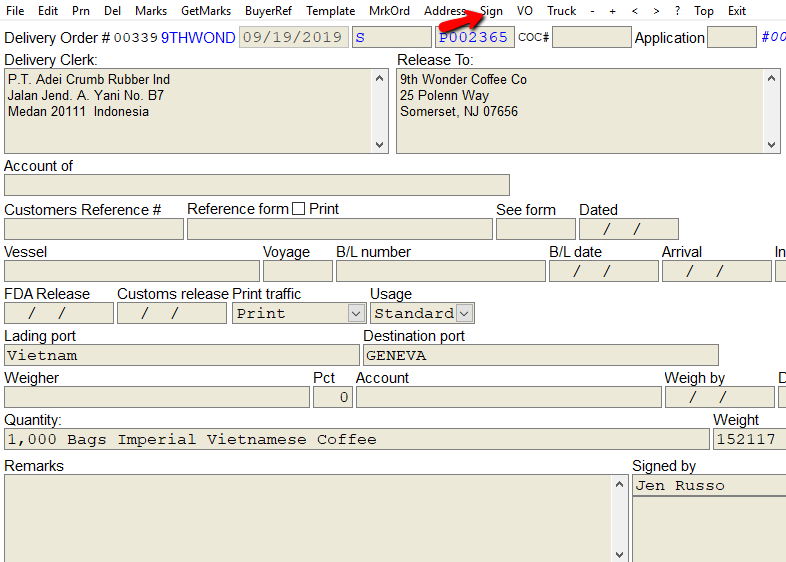Click the Sign menu item
The height and width of the screenshot is (562, 786).
(x=491, y=11)
